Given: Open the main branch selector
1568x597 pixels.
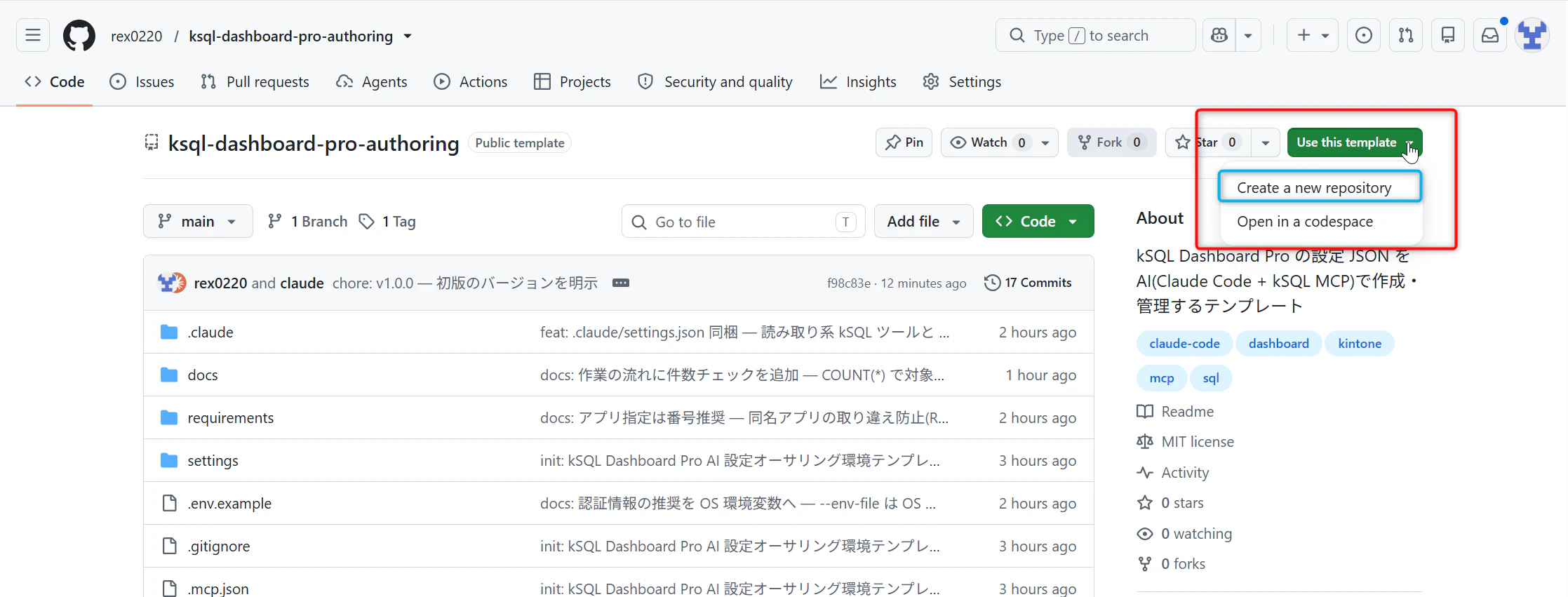Looking at the screenshot, I should coord(198,221).
